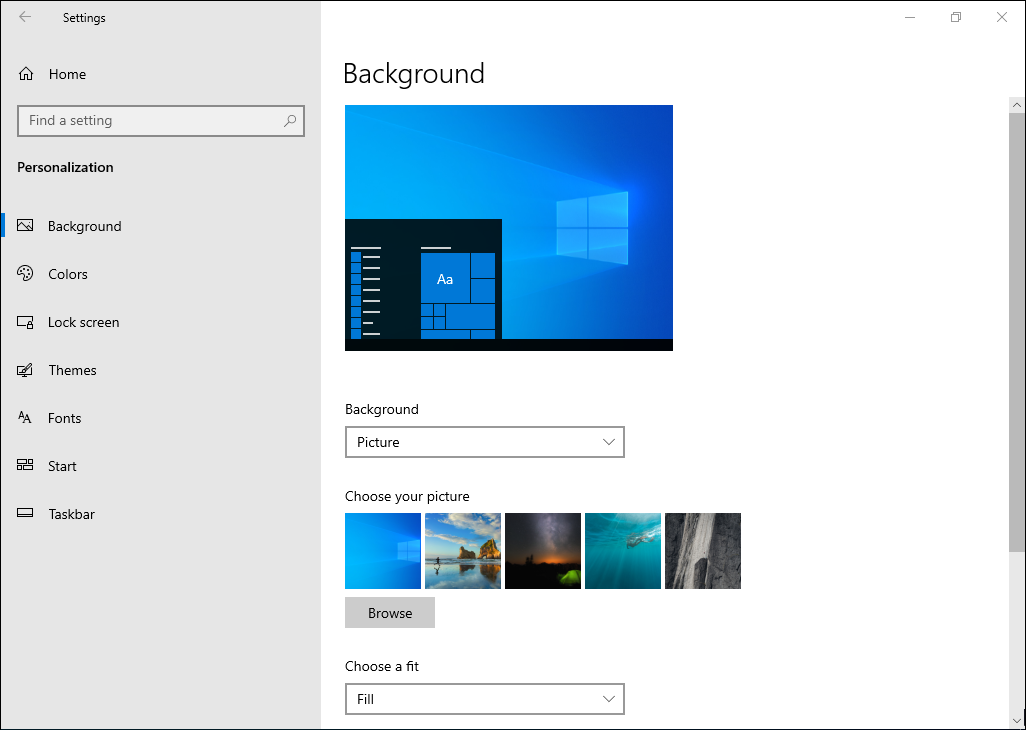The image size is (1026, 730).
Task: Select the underwater swimmer wallpaper thumbnail
Action: [x=623, y=551]
